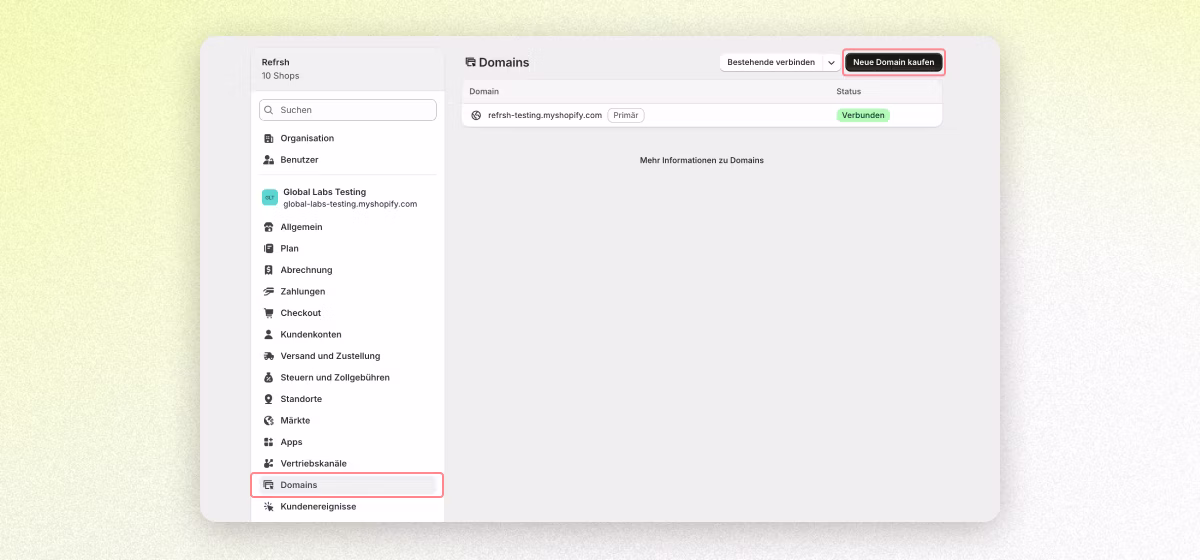1200x560 pixels.
Task: Click the Neue Domain kaufen button
Action: (894, 62)
